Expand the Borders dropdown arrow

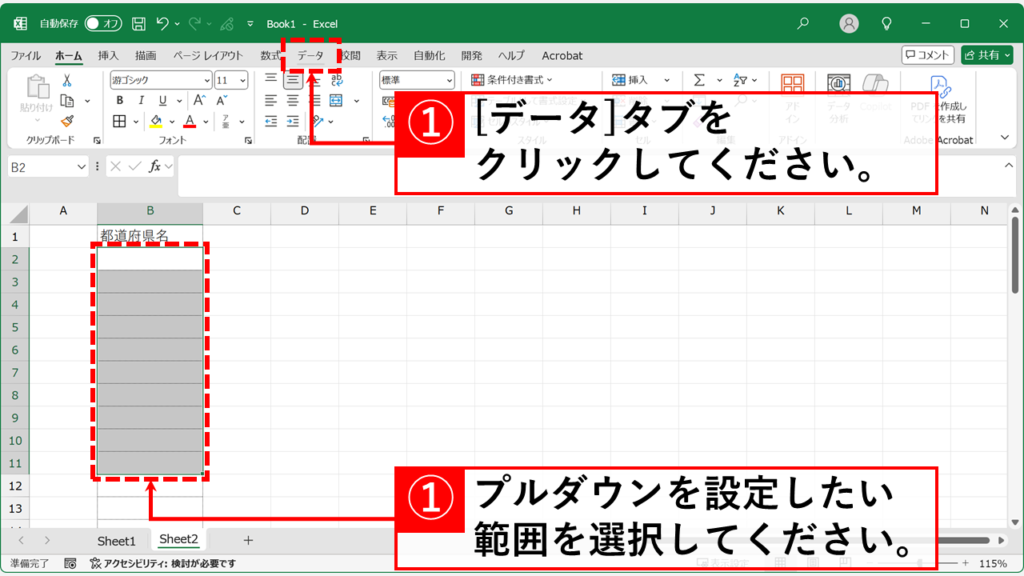click(x=136, y=121)
